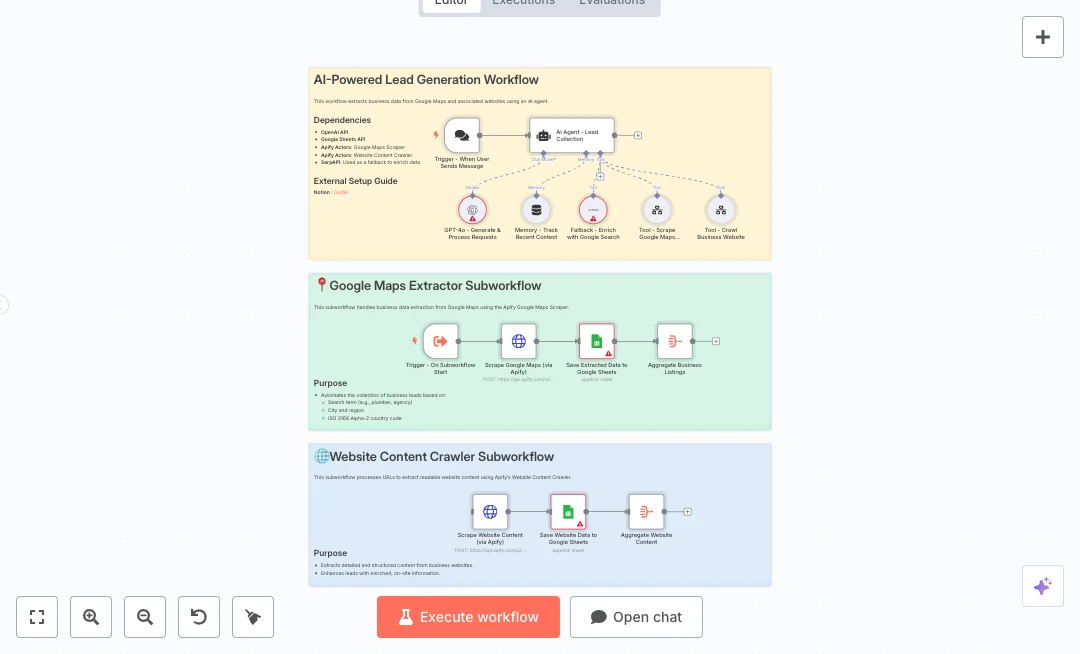Zoom to fit the whole workflow
This screenshot has width=1080, height=654.
tap(37, 617)
